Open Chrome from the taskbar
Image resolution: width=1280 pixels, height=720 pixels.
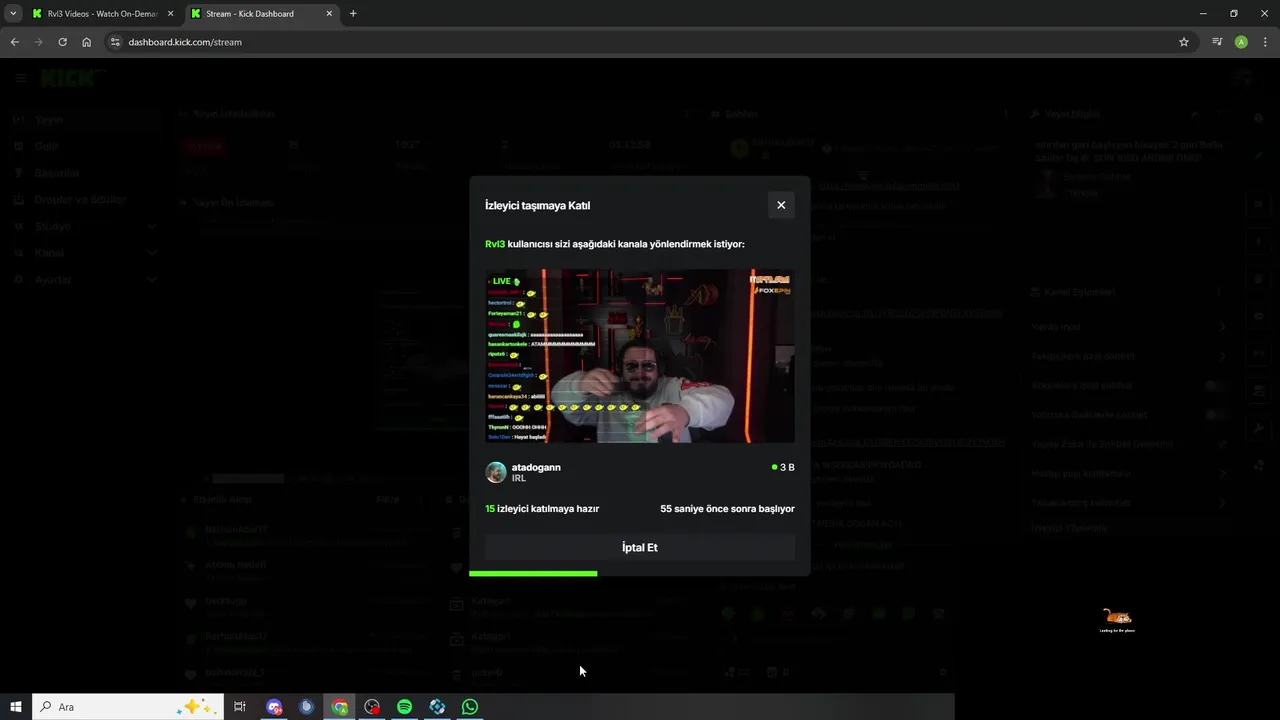(x=340, y=707)
